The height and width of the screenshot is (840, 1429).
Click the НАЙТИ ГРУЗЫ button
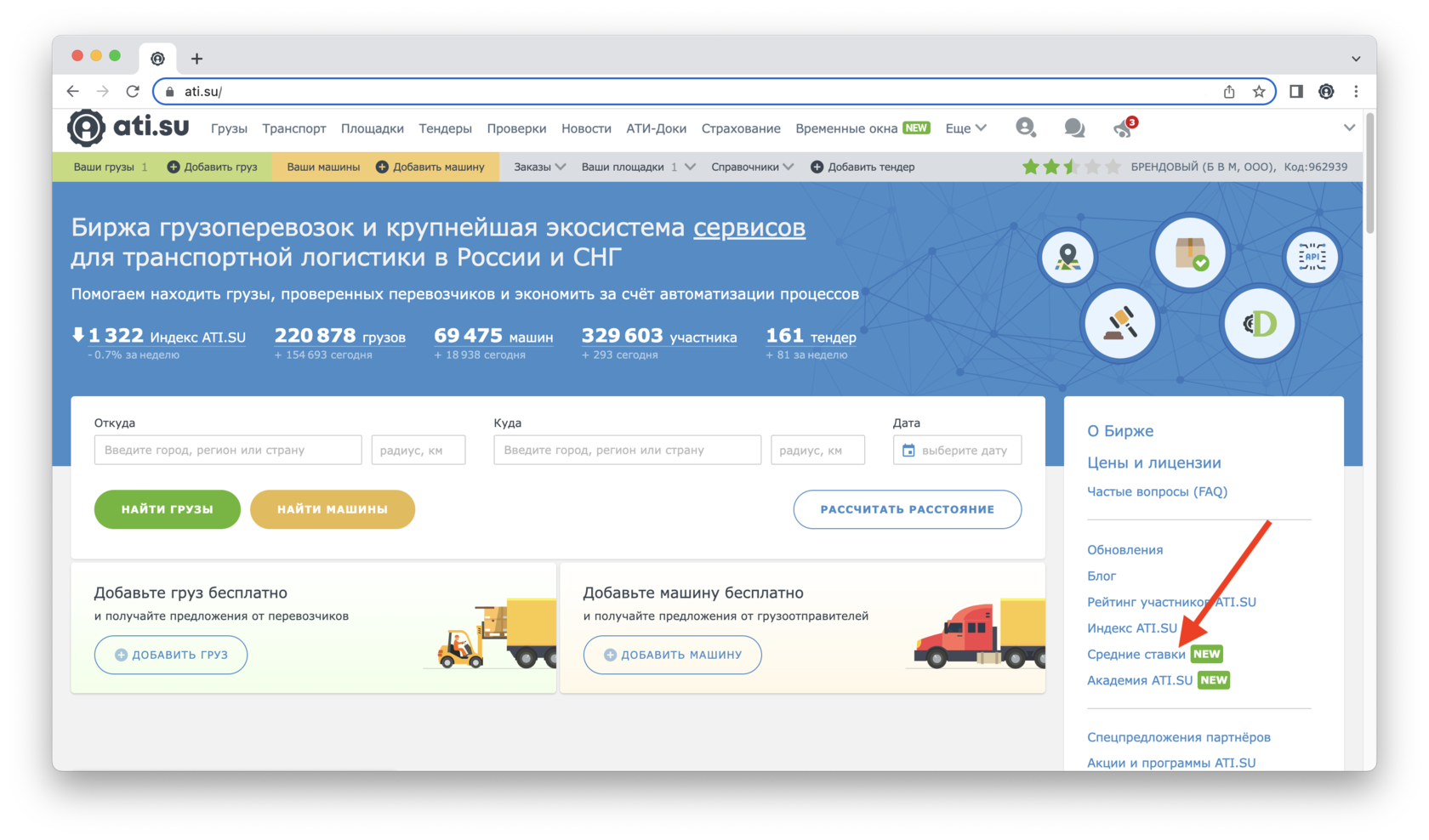pos(168,509)
